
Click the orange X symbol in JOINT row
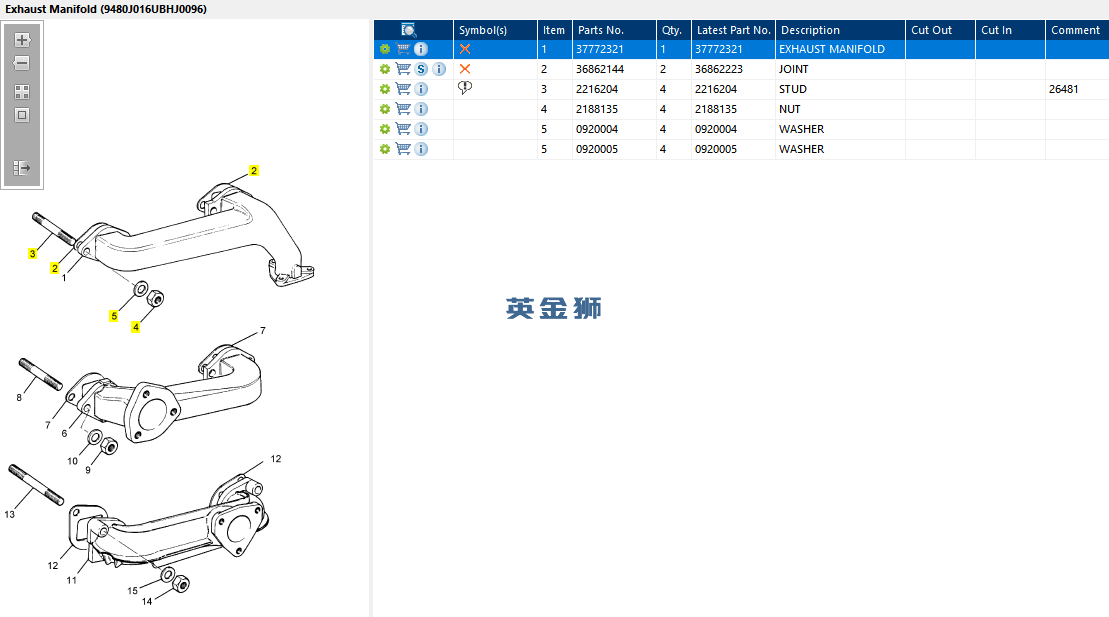tap(465, 69)
